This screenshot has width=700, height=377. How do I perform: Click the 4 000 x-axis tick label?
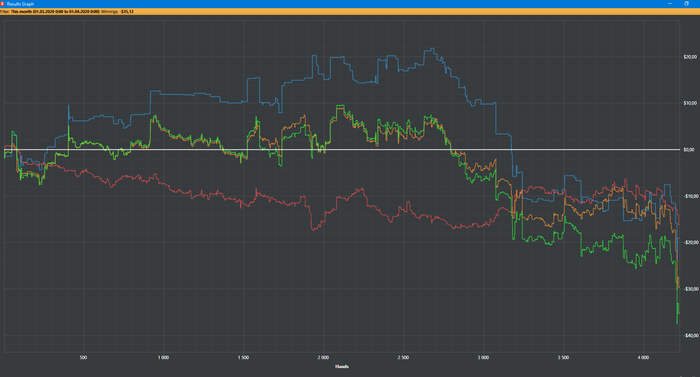pyautogui.click(x=643, y=358)
